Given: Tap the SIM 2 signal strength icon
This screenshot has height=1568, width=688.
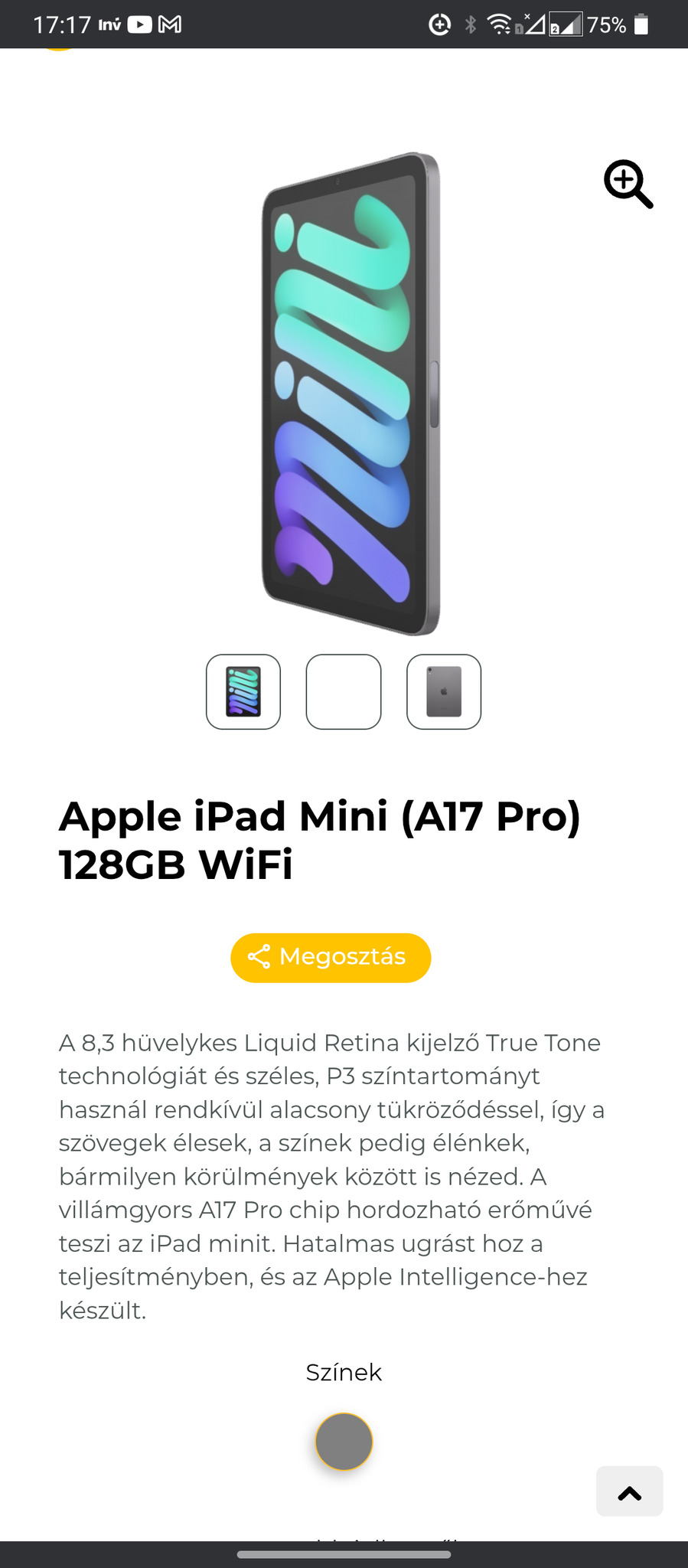Looking at the screenshot, I should click(566, 24).
